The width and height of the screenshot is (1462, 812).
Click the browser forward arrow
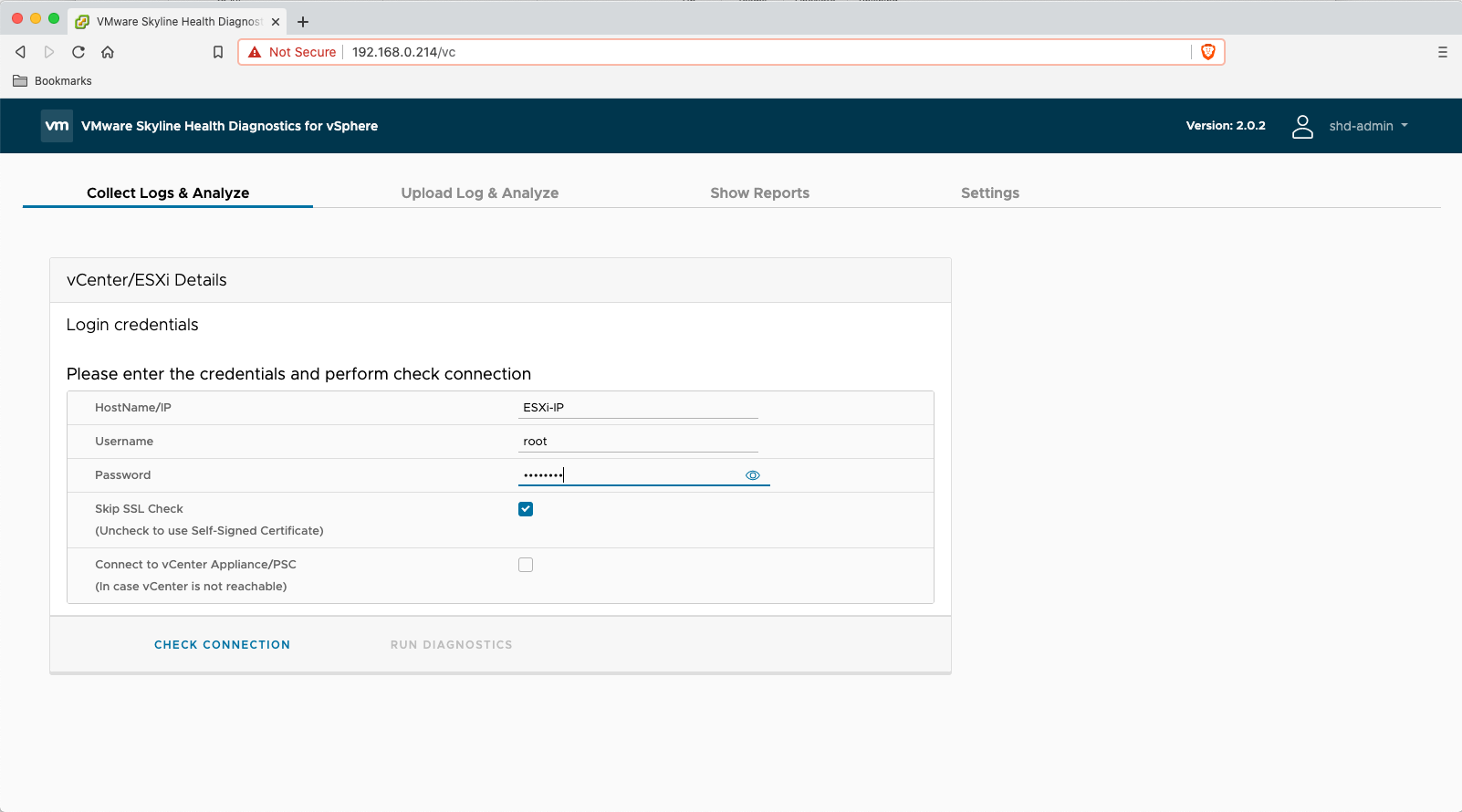coord(49,52)
